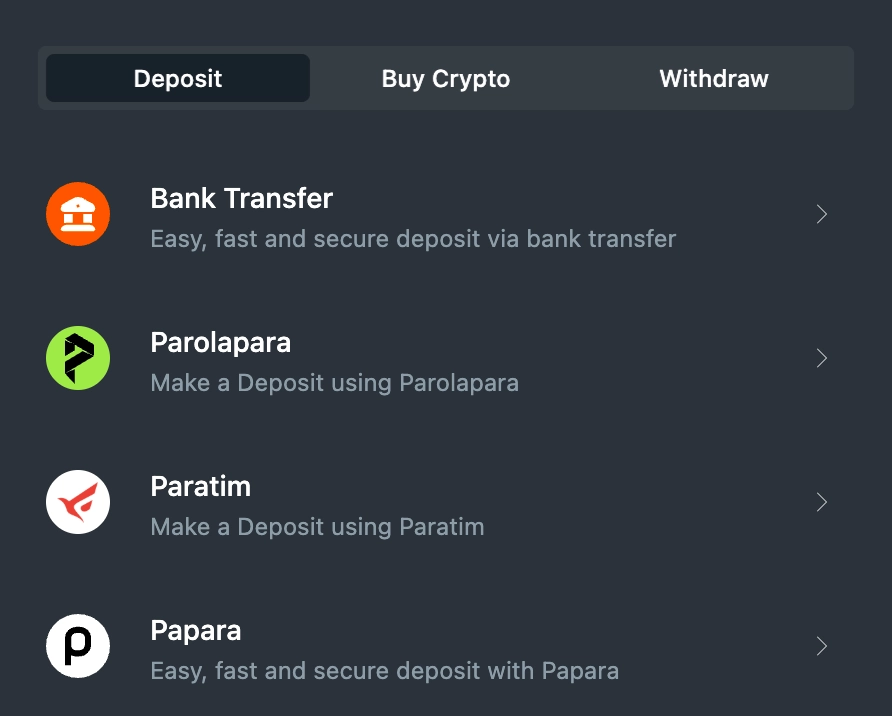
Task: Click "Easy, fast and secure deposit via bank transfer"
Action: (x=413, y=239)
